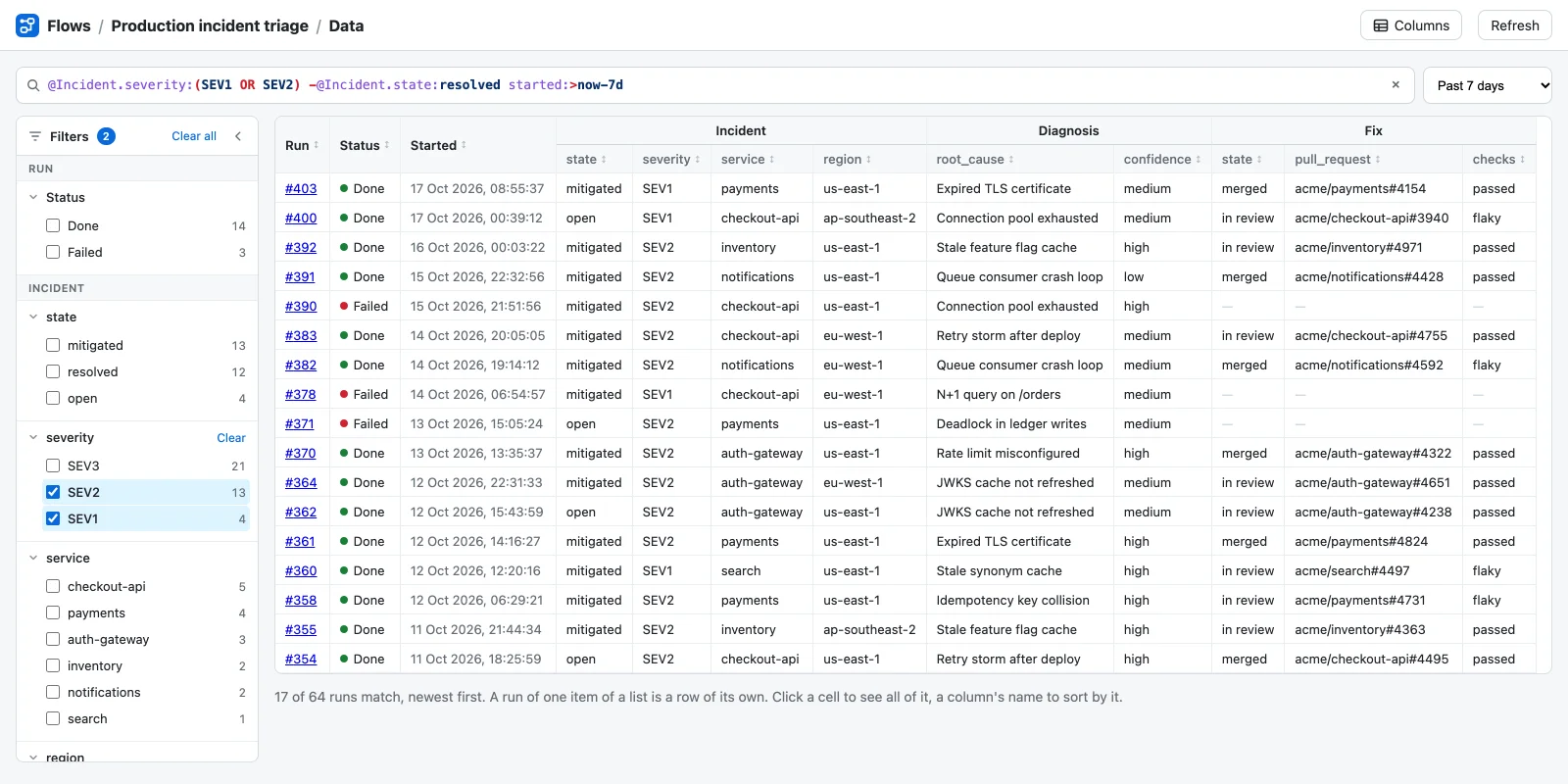Sort by the checks column sort icon

(x=1523, y=160)
